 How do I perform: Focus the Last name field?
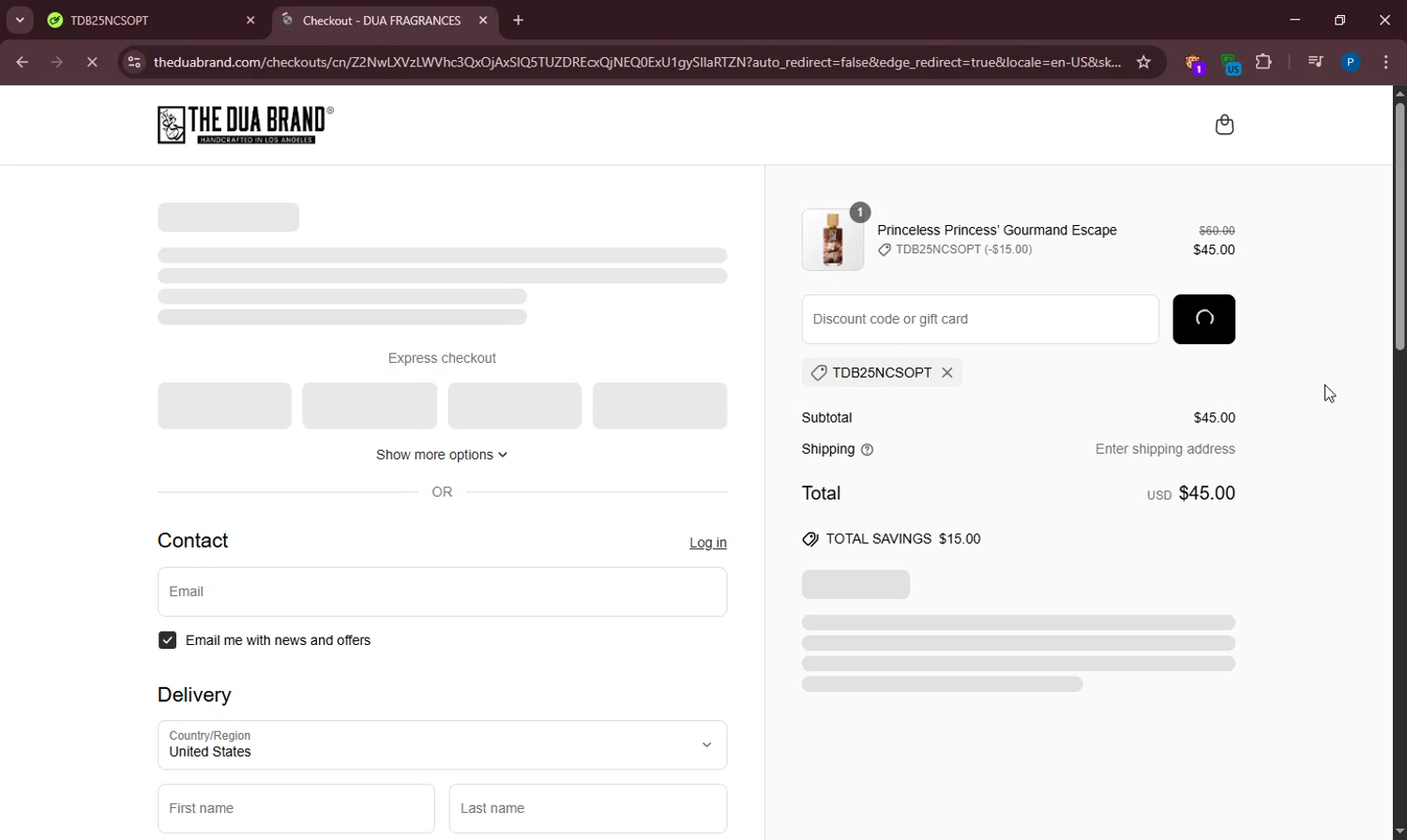(588, 808)
